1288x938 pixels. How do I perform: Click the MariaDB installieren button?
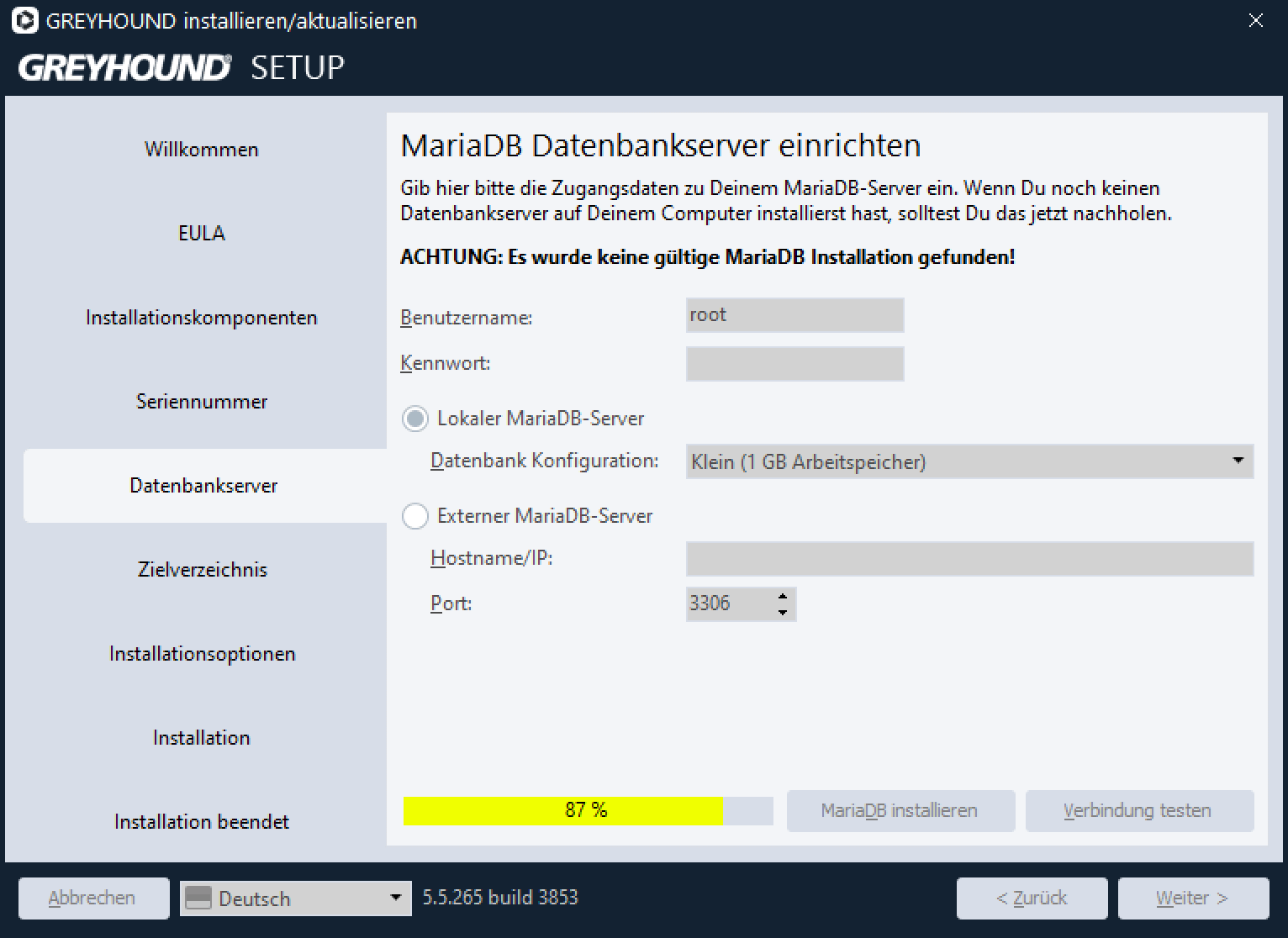click(x=900, y=811)
